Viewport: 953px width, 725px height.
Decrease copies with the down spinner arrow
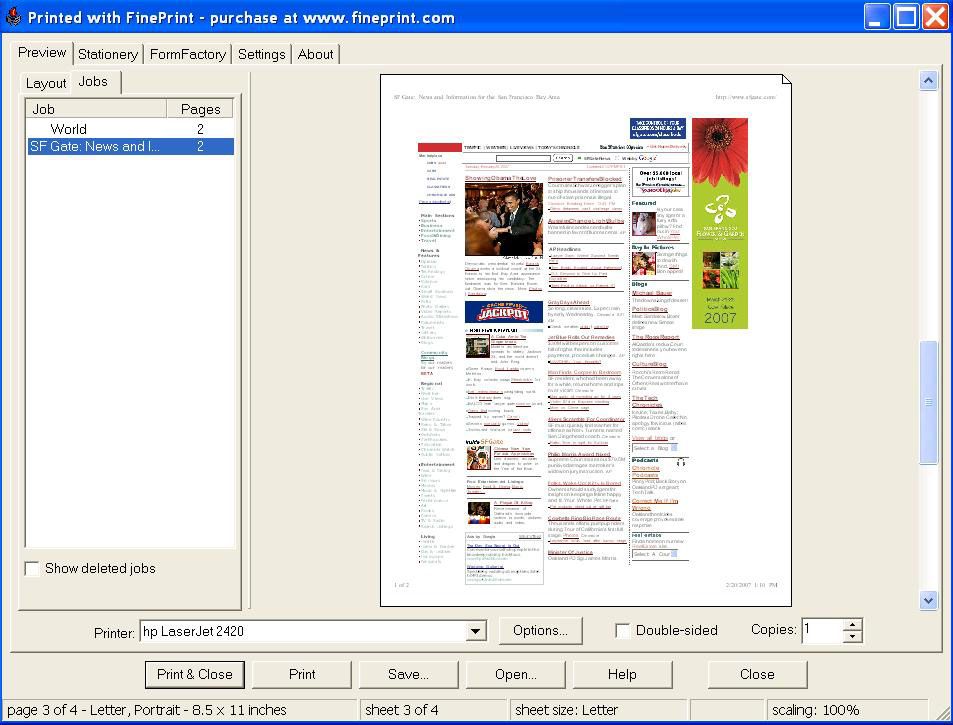852,637
